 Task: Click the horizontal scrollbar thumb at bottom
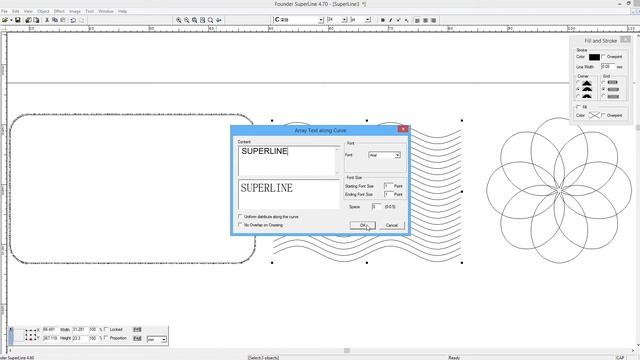pos(347,350)
